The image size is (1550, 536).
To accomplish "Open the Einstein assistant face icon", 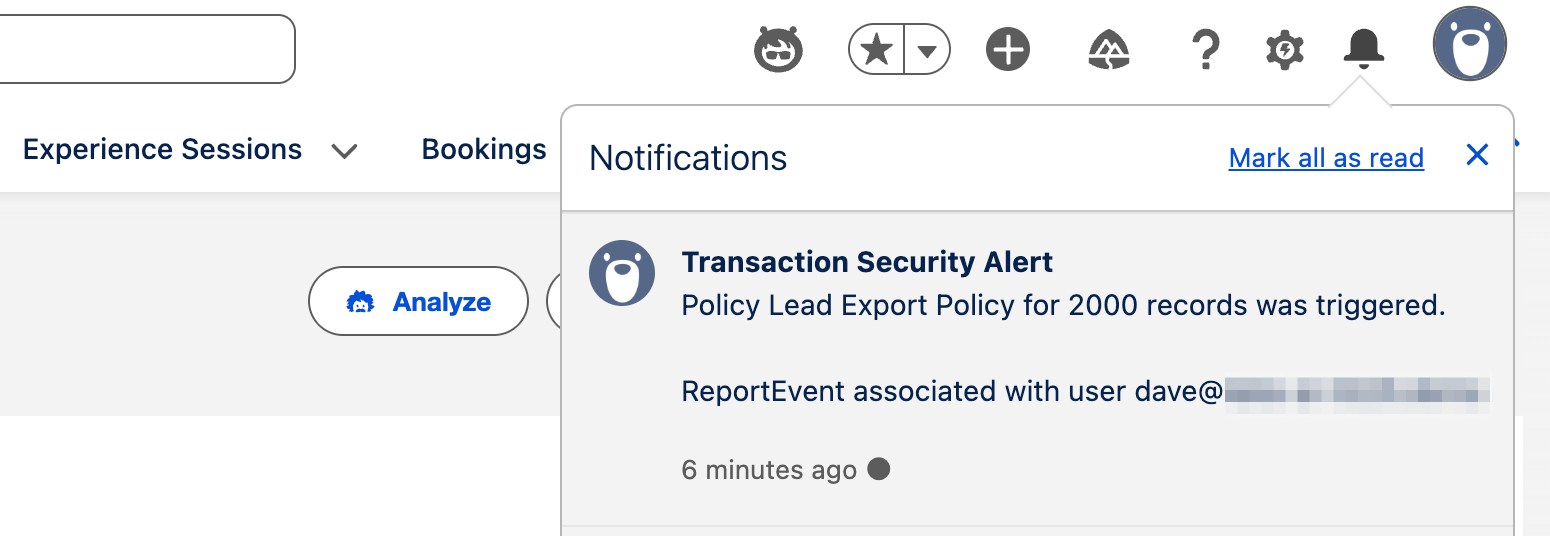I will coord(778,49).
